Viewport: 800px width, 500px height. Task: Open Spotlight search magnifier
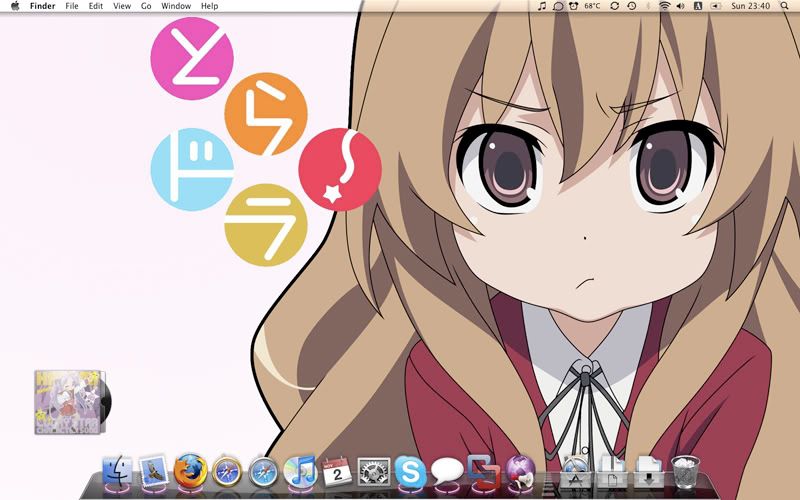[x=785, y=6]
